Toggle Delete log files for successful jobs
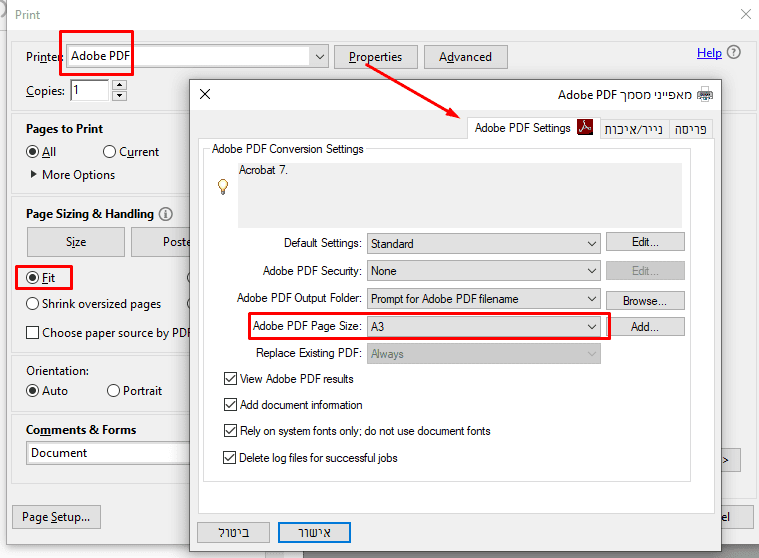 (229, 458)
